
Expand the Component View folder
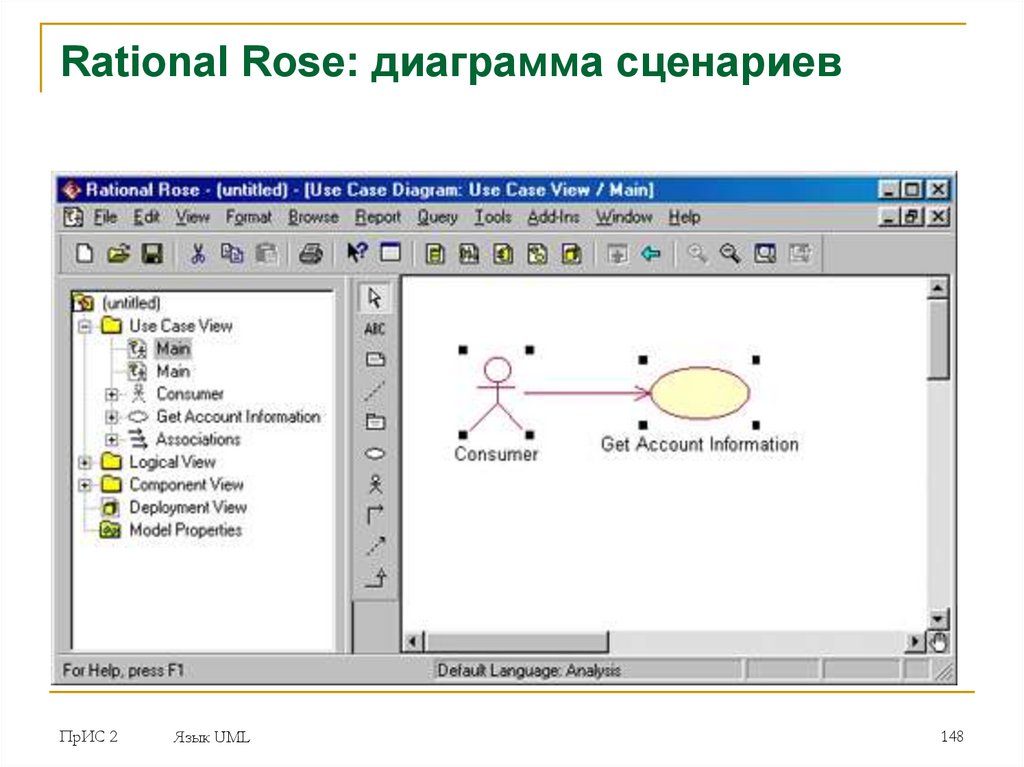point(84,485)
